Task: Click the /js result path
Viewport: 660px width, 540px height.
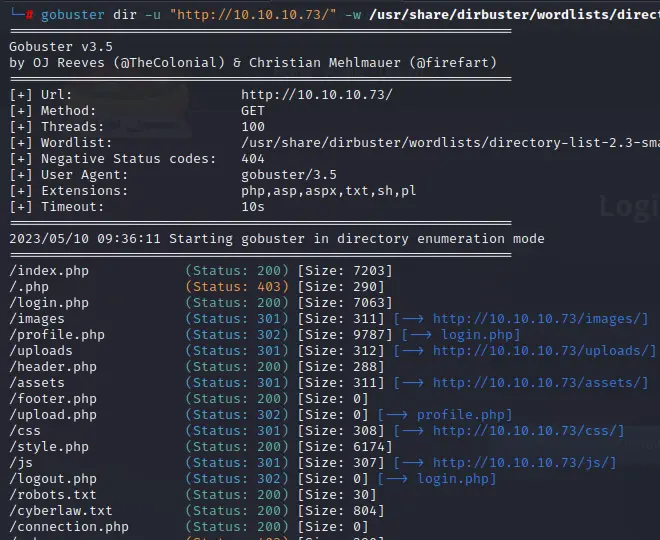Action: point(21,463)
